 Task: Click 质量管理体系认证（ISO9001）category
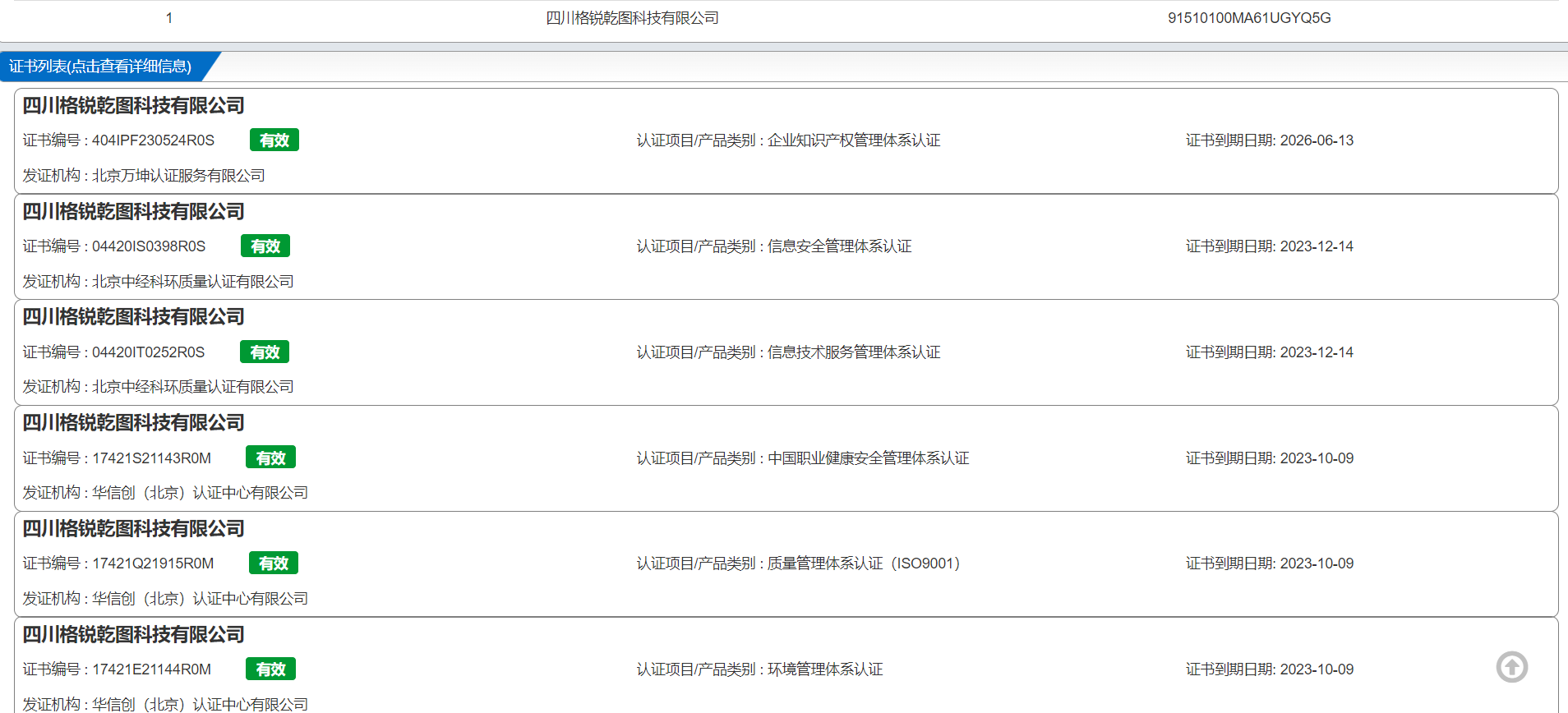(x=864, y=563)
